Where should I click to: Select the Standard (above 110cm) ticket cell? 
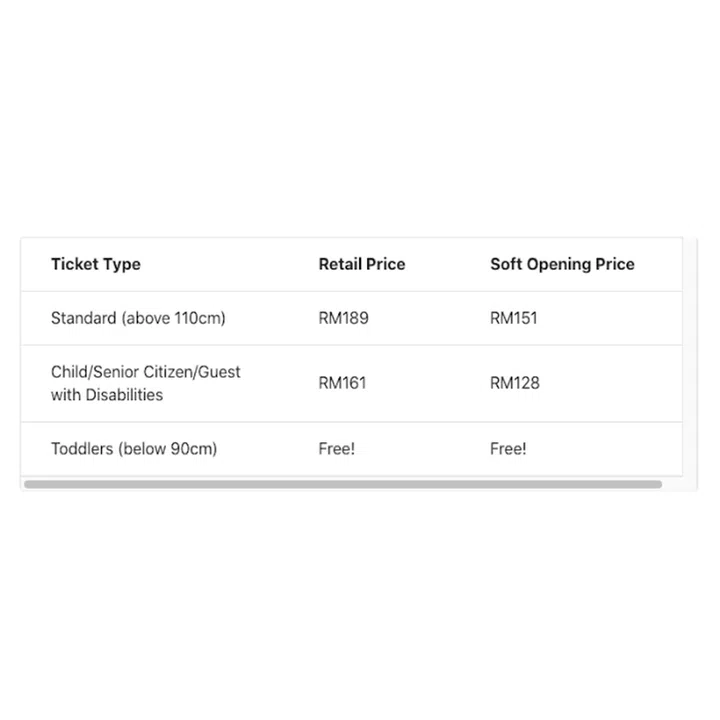(138, 318)
